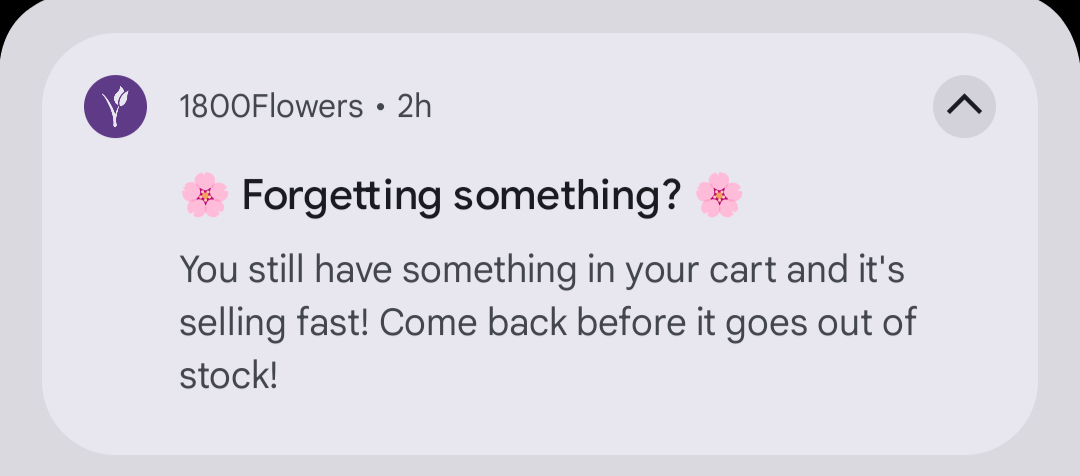The image size is (1080, 476).
Task: Tap the word "something?" in the title
Action: [x=567, y=196]
